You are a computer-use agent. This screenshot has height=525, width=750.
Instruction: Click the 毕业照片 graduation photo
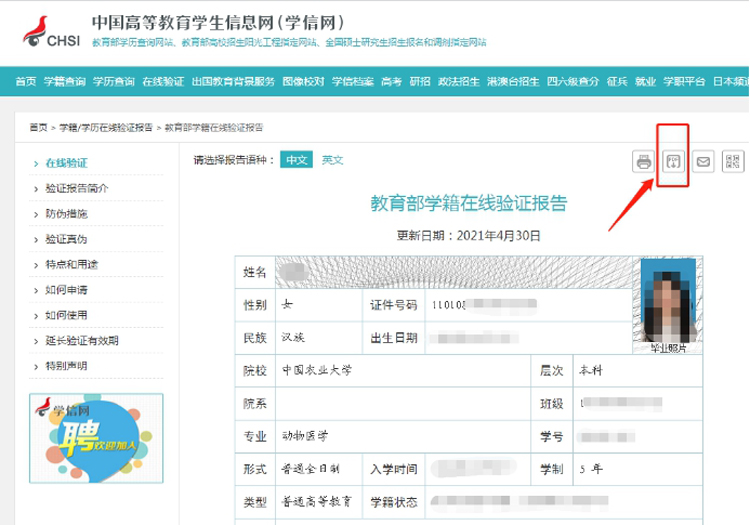pyautogui.click(x=668, y=305)
